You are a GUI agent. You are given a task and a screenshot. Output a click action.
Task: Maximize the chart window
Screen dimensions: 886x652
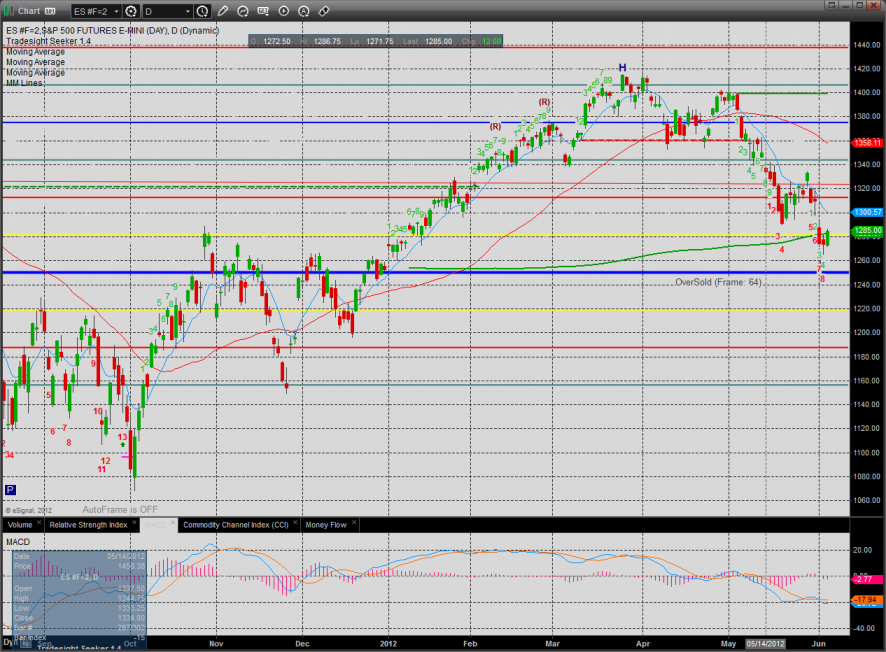859,5
